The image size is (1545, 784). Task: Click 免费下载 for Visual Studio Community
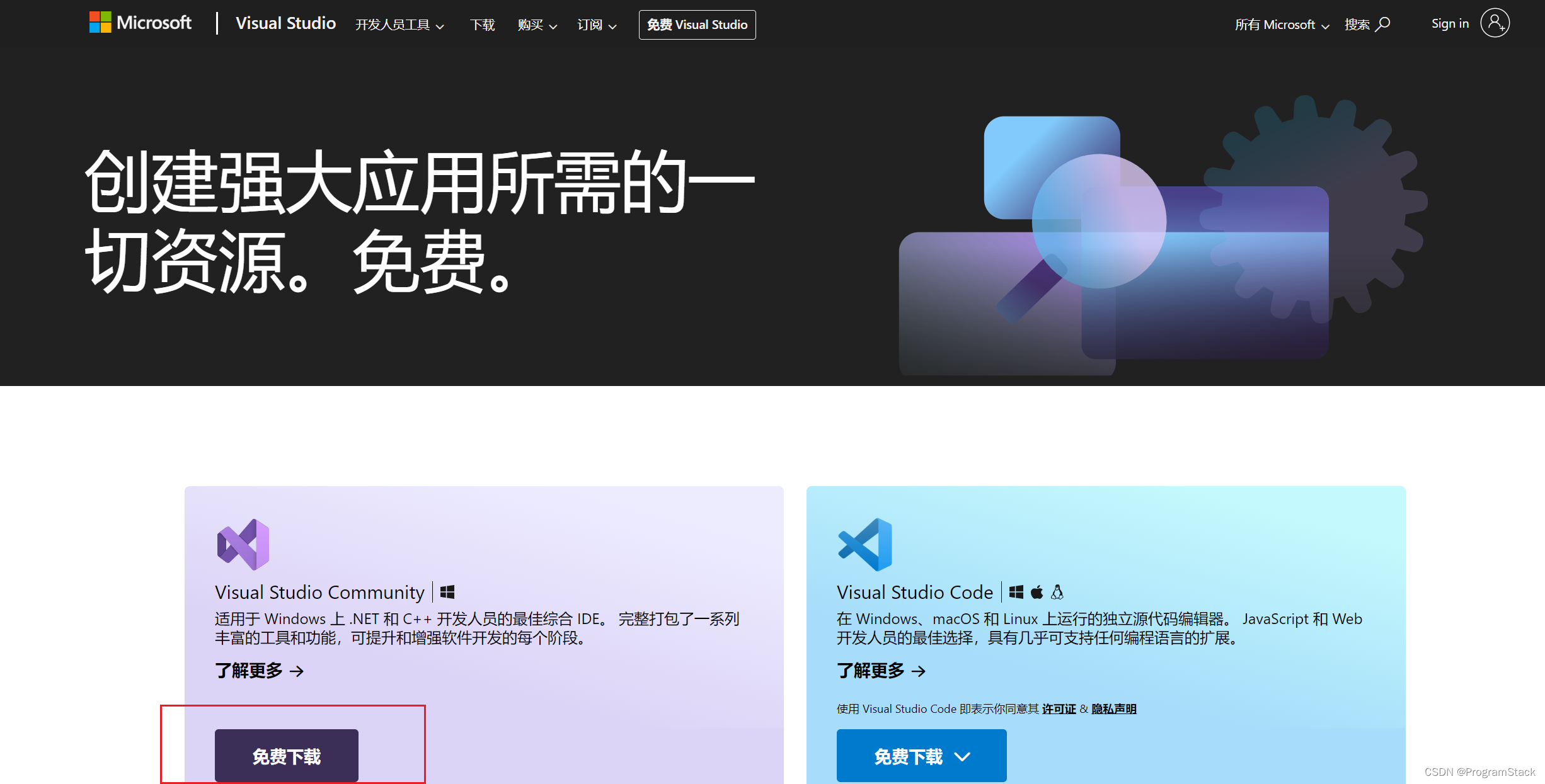coord(287,755)
